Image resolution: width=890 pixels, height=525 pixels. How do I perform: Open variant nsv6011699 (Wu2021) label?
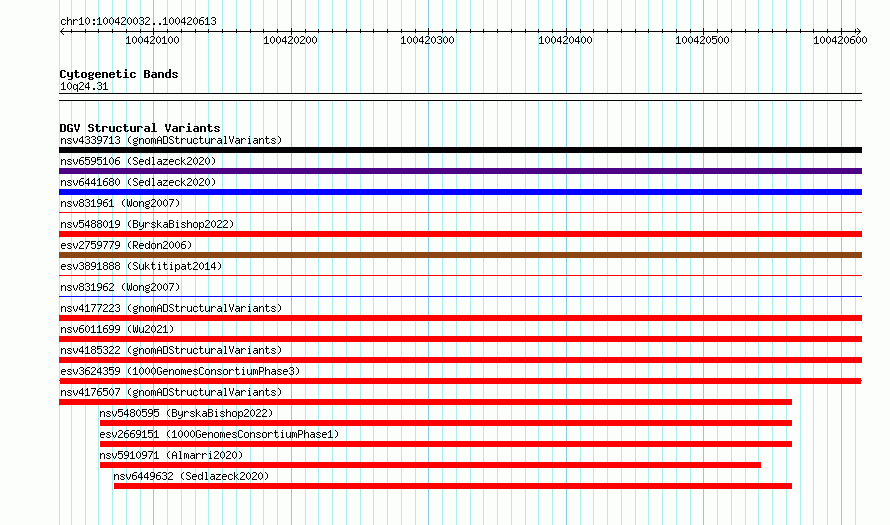click(x=117, y=329)
